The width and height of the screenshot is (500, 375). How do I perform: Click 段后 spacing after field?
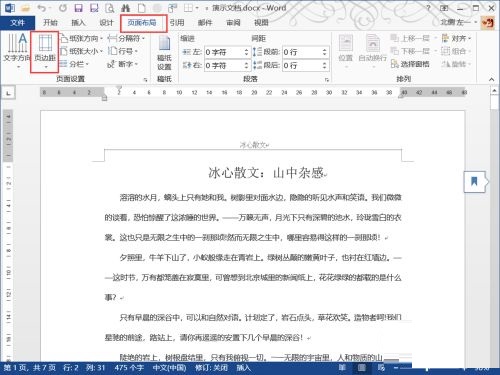[302, 65]
